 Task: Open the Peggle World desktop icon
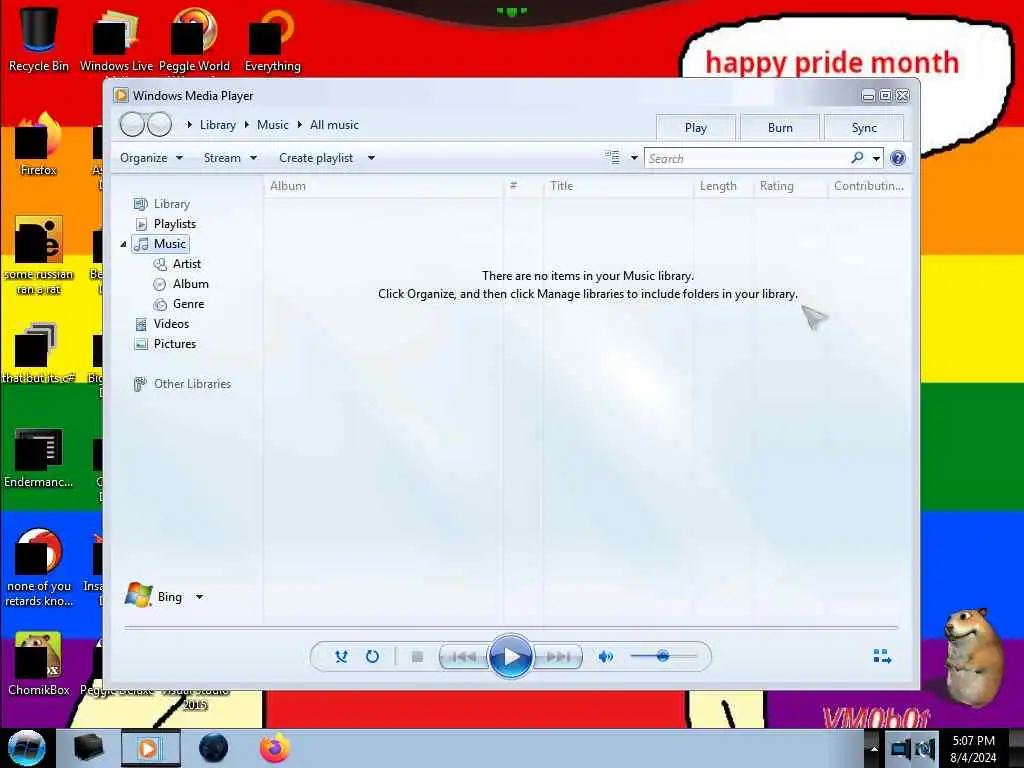point(194,39)
